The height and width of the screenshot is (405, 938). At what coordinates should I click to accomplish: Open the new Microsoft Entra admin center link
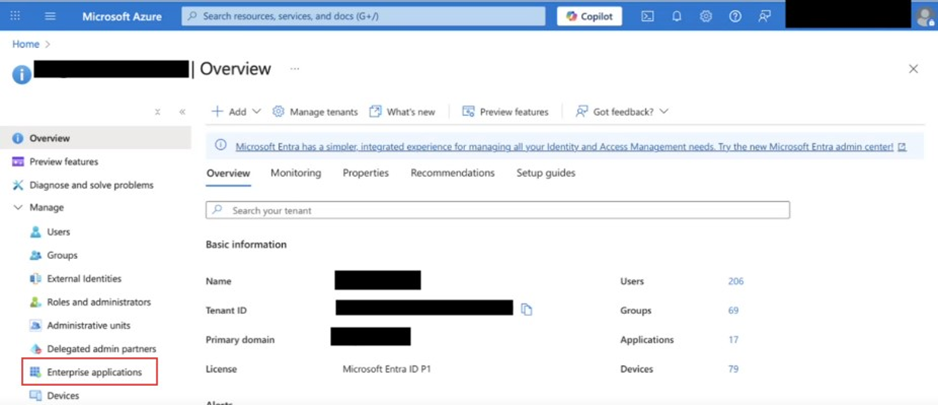(x=564, y=147)
